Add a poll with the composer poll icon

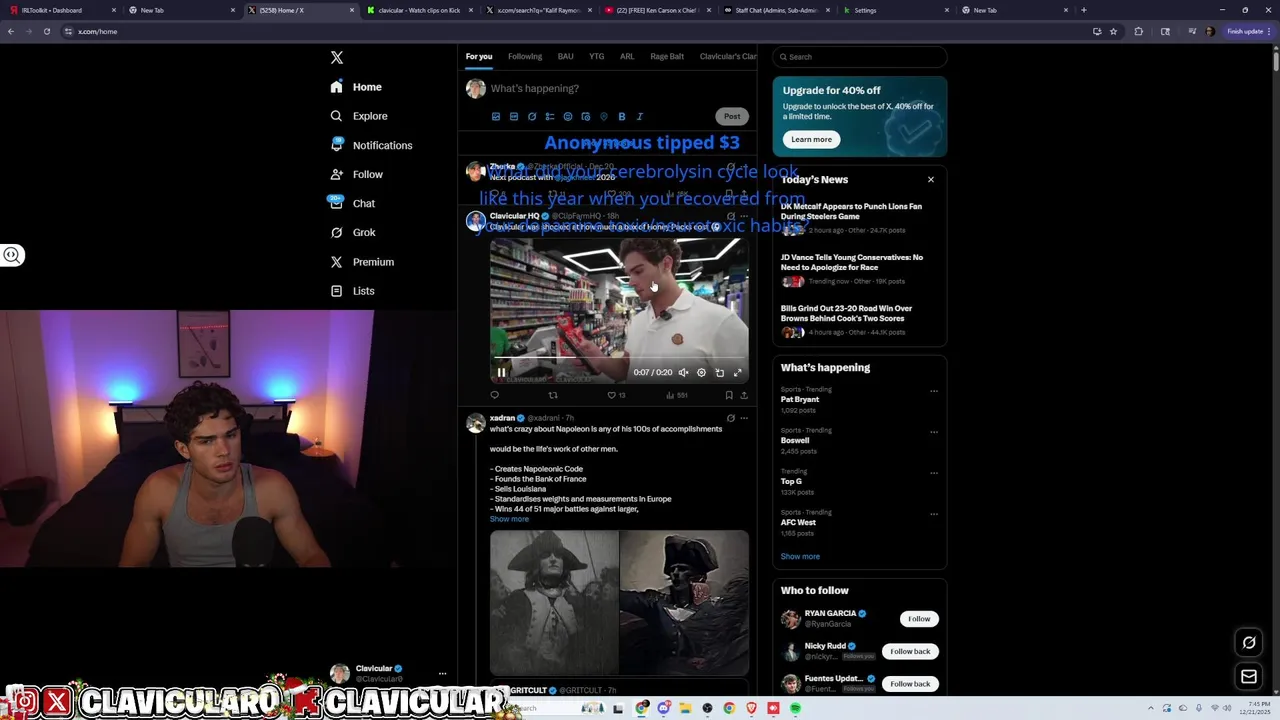click(x=550, y=117)
